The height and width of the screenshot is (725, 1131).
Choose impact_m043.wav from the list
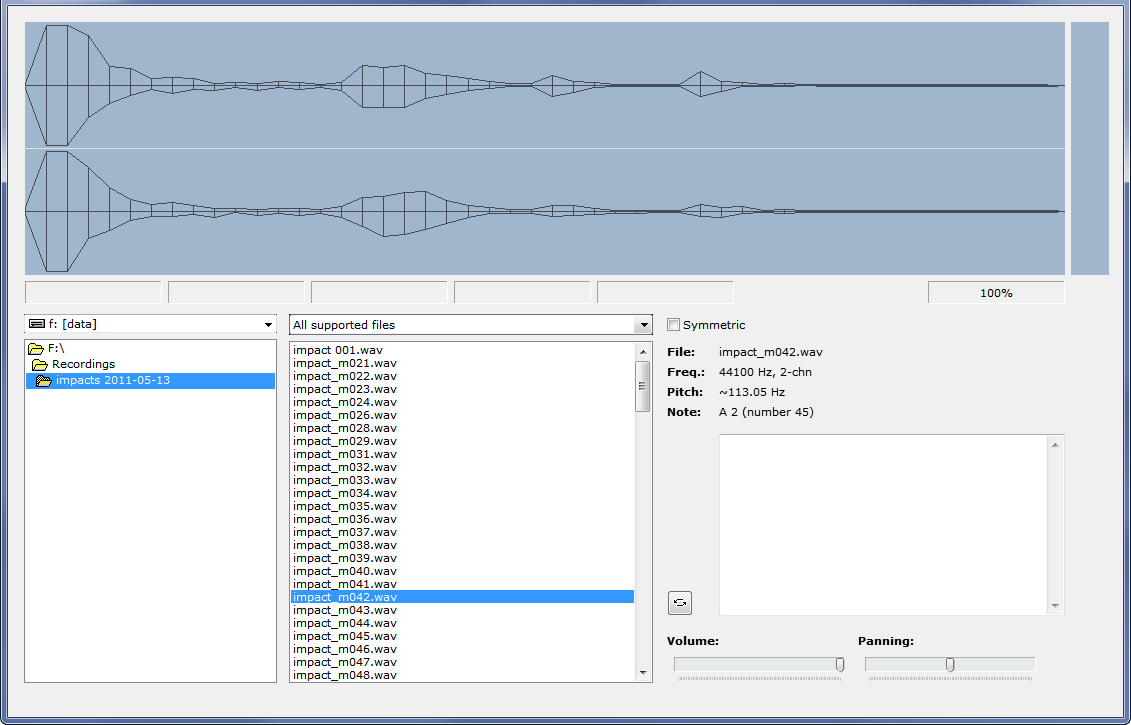click(345, 610)
